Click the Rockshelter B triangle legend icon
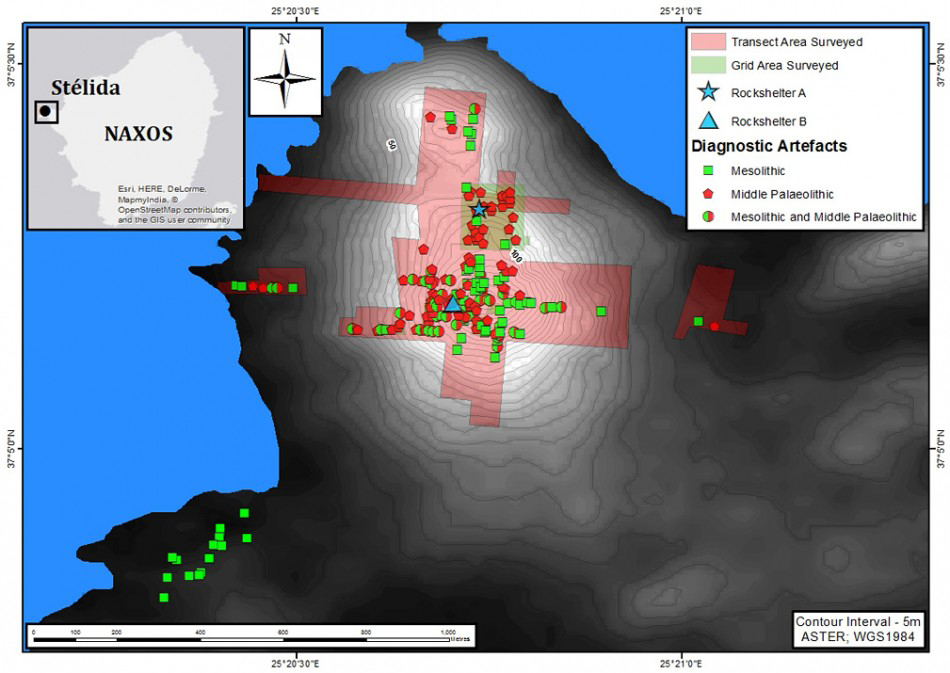The height and width of the screenshot is (673, 950). pyautogui.click(x=708, y=121)
